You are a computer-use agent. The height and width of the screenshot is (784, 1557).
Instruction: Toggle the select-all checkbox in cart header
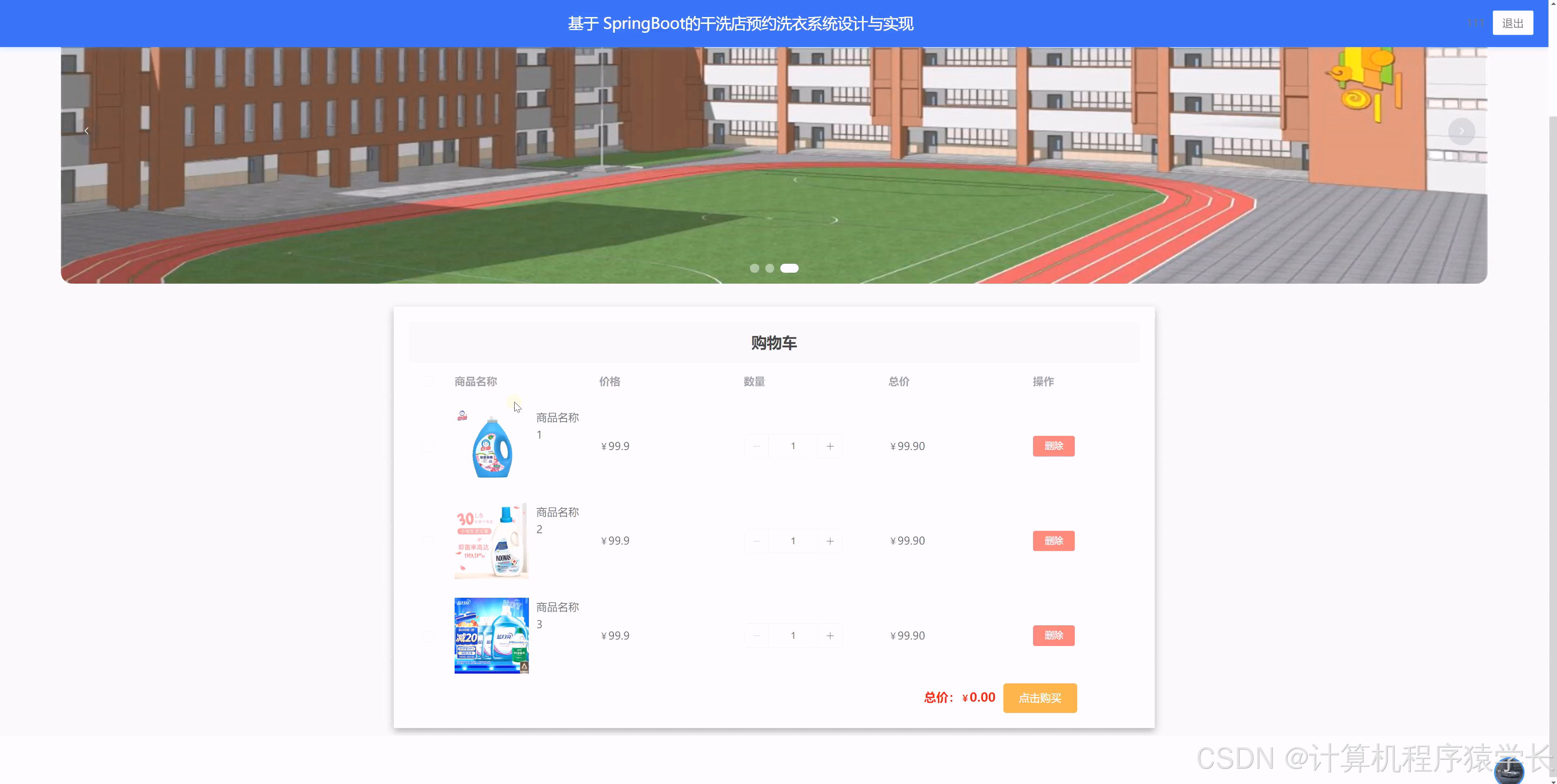coord(429,381)
